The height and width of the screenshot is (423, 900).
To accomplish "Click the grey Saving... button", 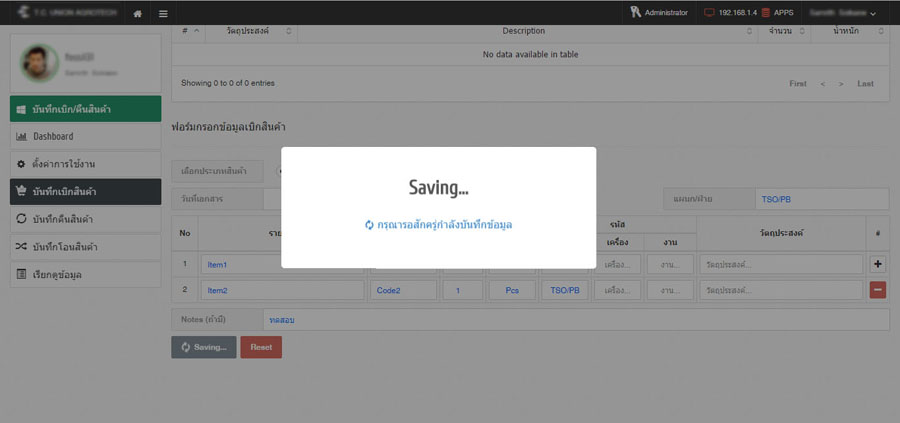I will pos(204,347).
